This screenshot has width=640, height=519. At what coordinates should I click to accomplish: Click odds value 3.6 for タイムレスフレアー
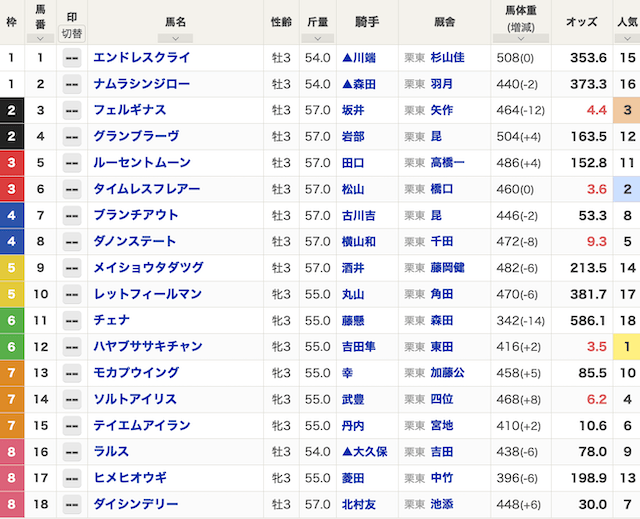pos(597,189)
